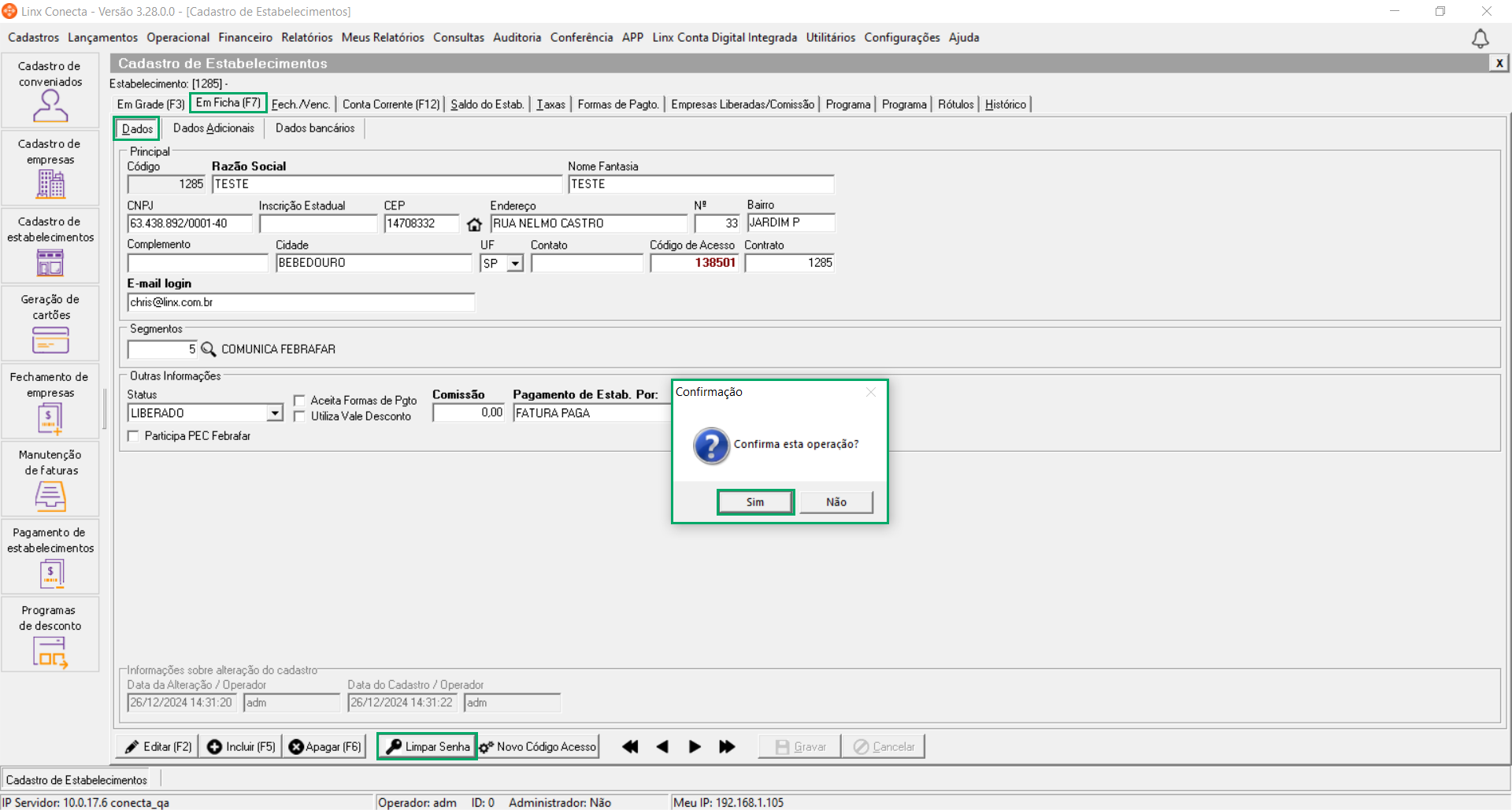This screenshot has height=810, width=1512.
Task: Click the blue question mark icon in dialog
Action: pyautogui.click(x=711, y=446)
